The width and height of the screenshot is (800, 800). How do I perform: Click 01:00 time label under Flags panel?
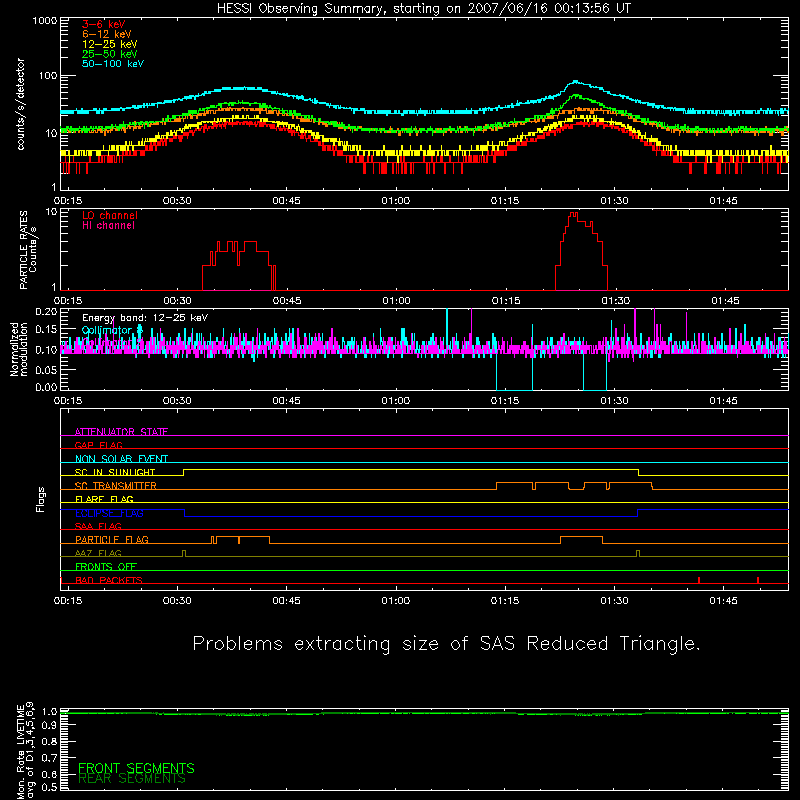coord(395,601)
